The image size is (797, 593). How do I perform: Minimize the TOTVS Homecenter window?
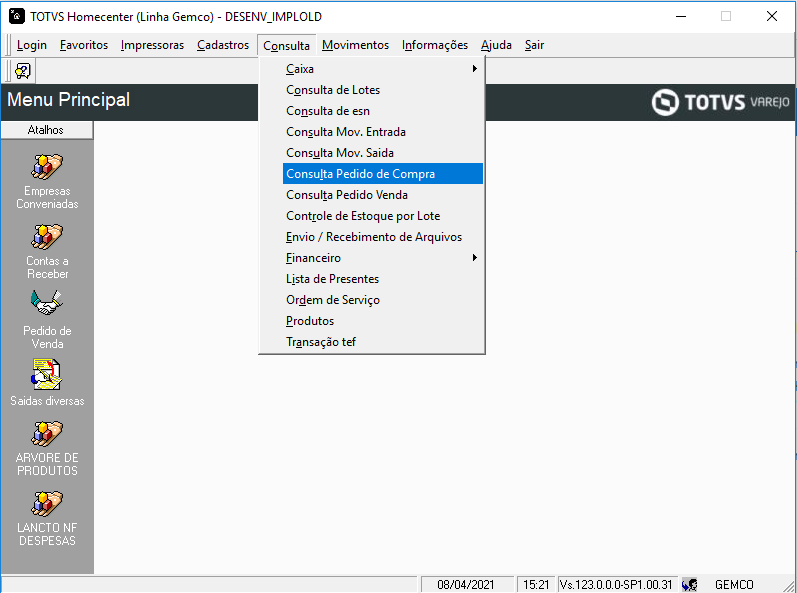point(681,16)
